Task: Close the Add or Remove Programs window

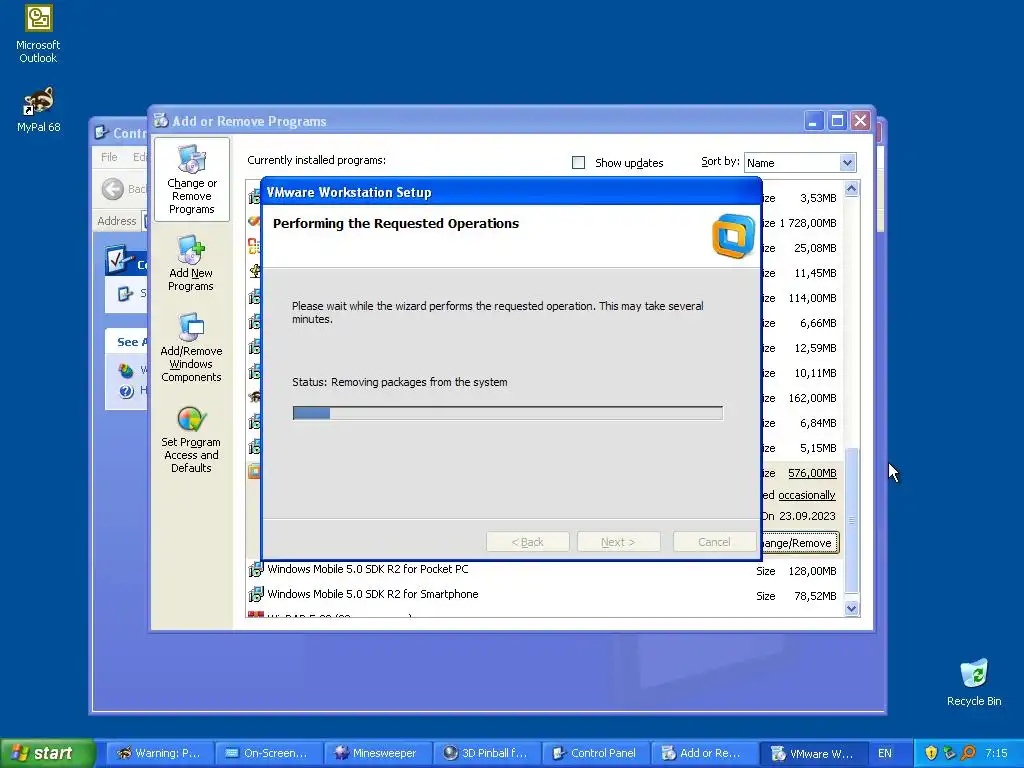Action: (861, 121)
